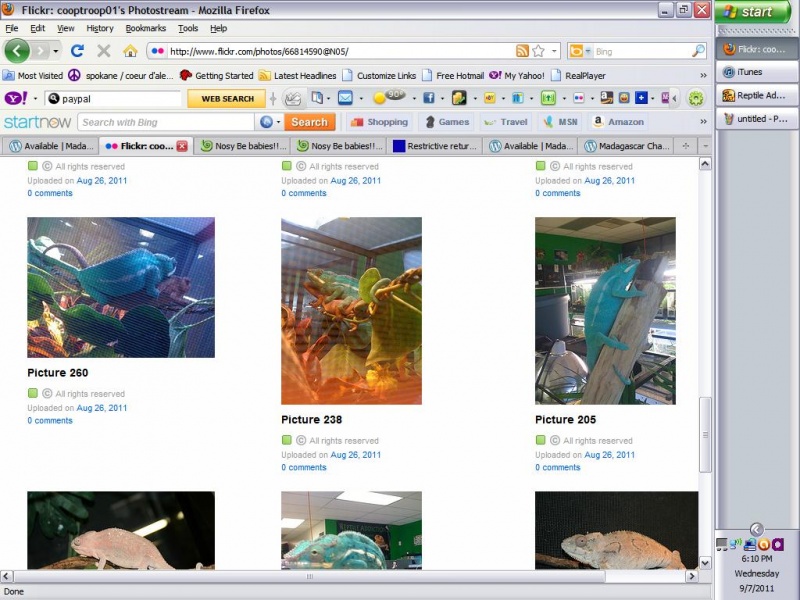
Task: Open the search engine chooser dropdown
Action: coord(588,51)
